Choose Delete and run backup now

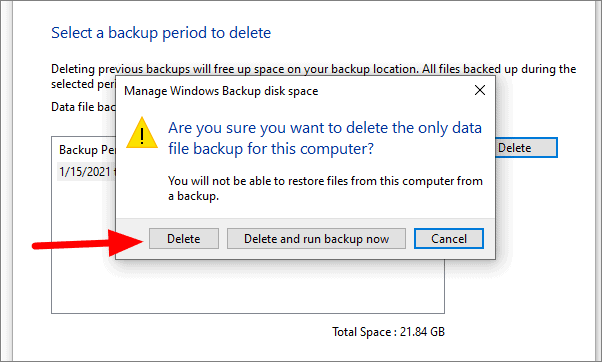pos(316,239)
